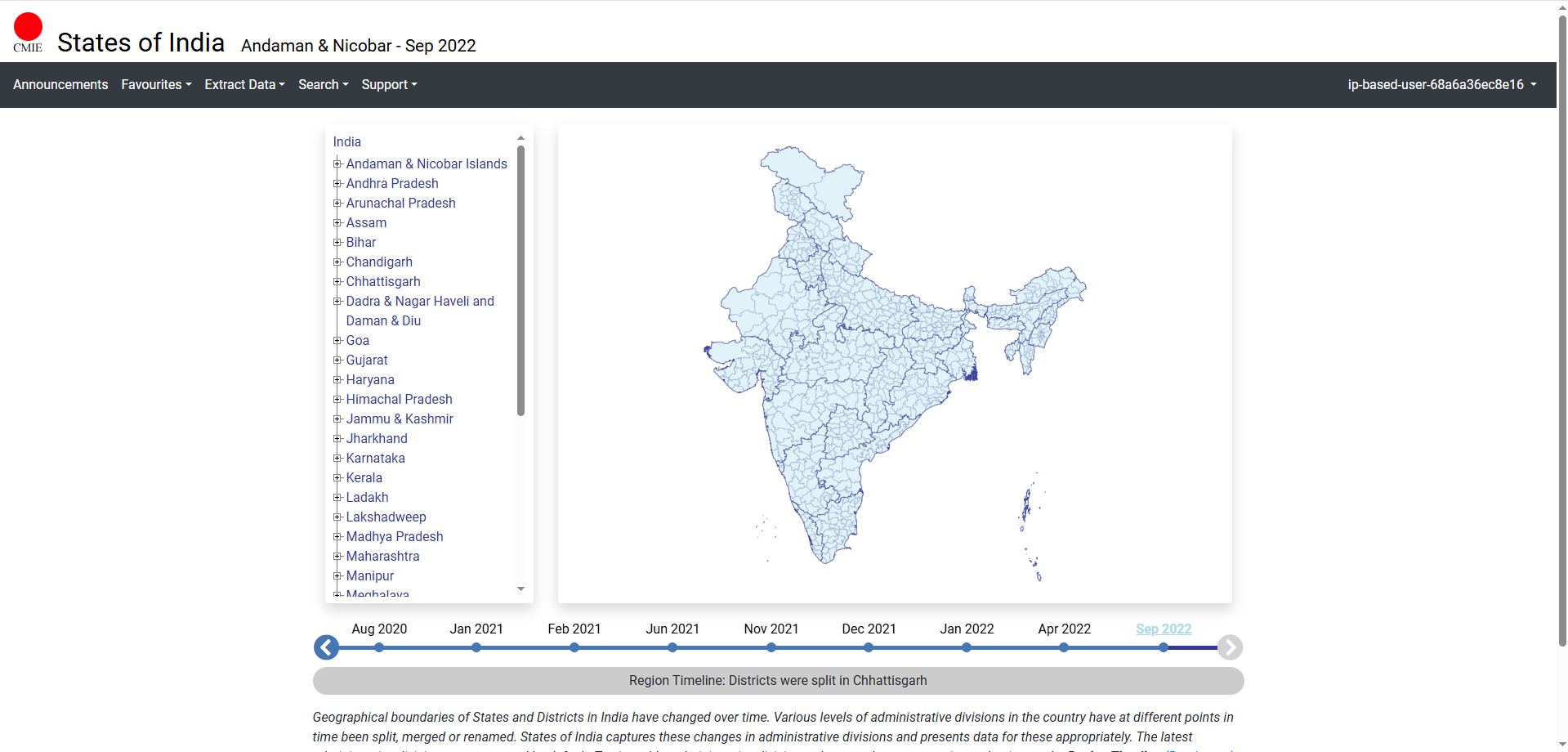Select the Jan 2022 timeline dot
The image size is (1568, 752).
coord(967,647)
